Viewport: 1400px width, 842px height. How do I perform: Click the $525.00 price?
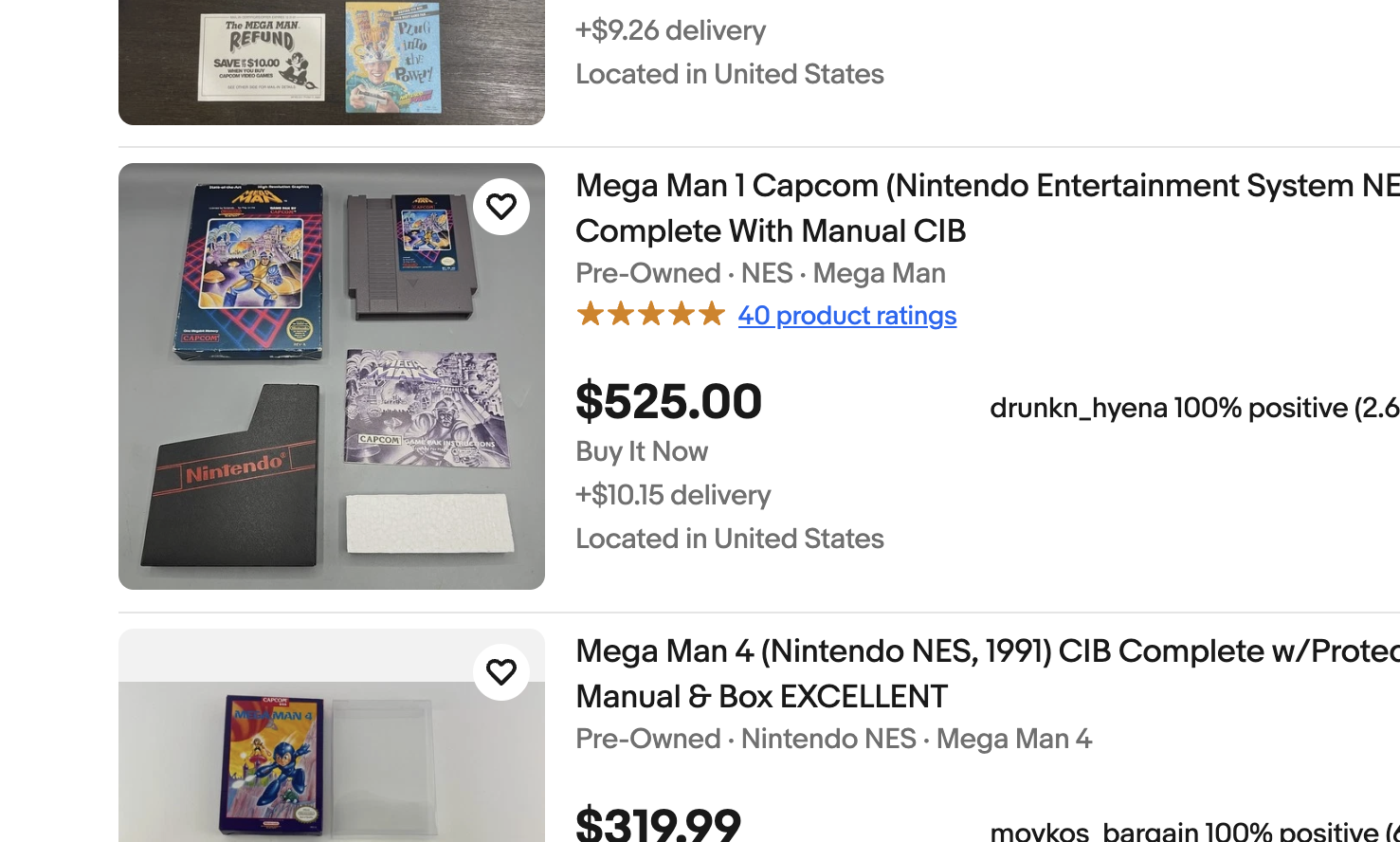668,402
